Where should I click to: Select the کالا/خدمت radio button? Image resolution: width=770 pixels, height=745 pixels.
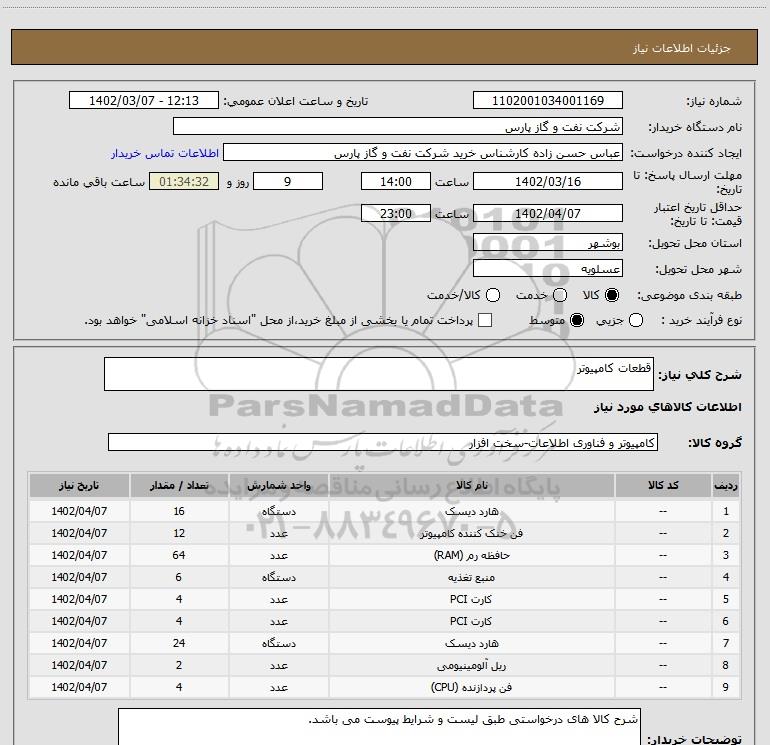tap(493, 295)
